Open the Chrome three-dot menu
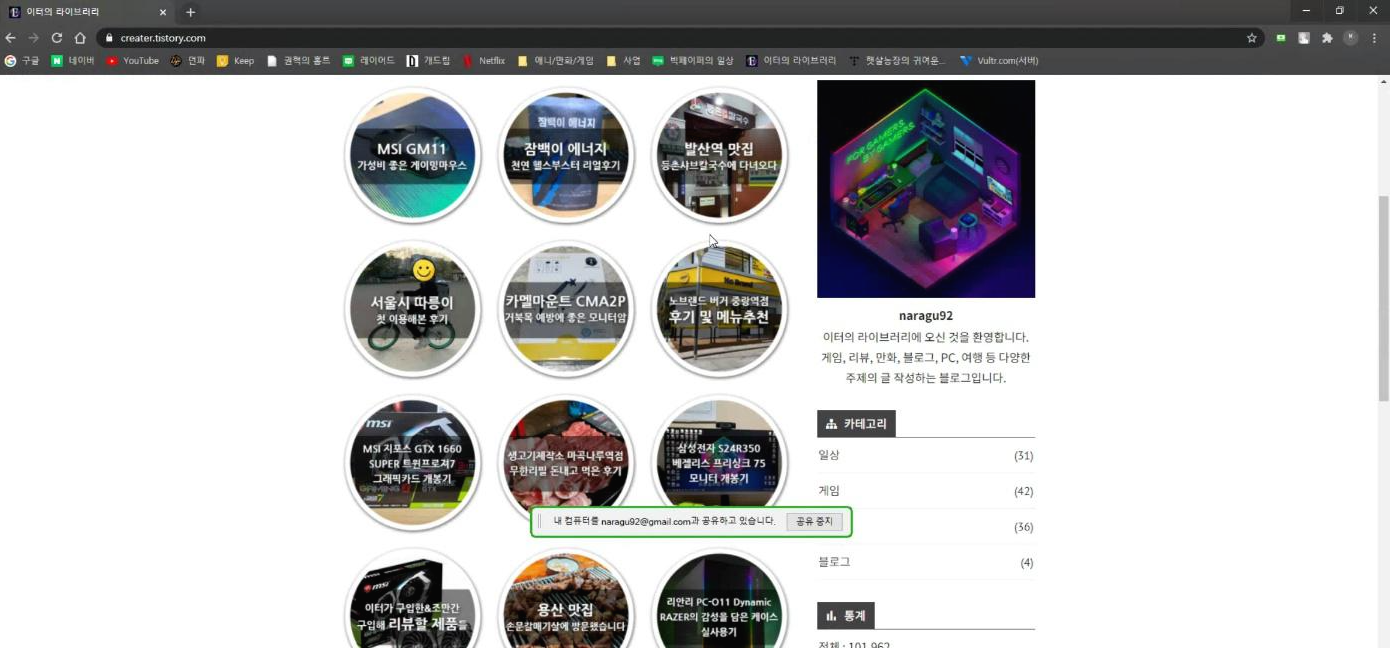Image resolution: width=1390 pixels, height=648 pixels. [x=1375, y=38]
